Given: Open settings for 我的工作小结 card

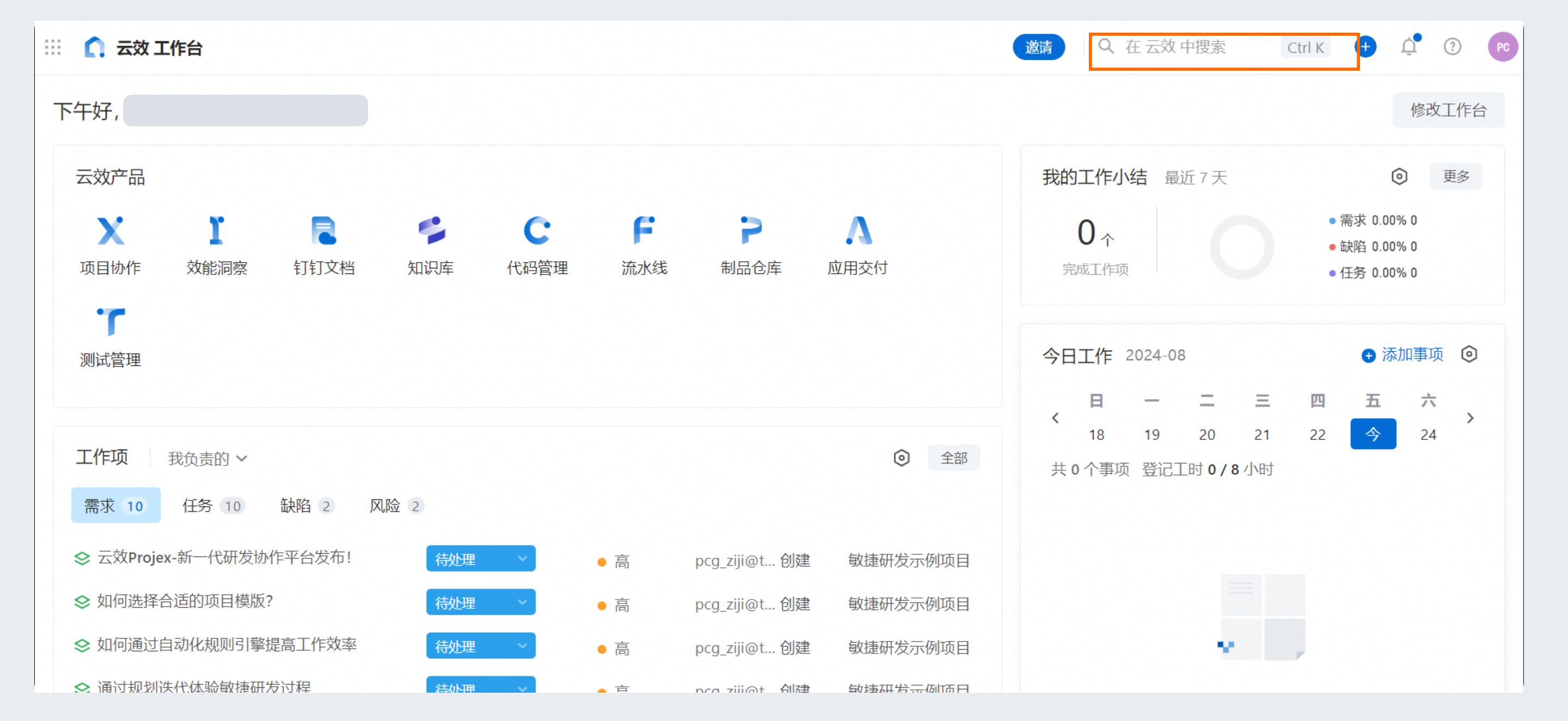Looking at the screenshot, I should tap(1399, 176).
